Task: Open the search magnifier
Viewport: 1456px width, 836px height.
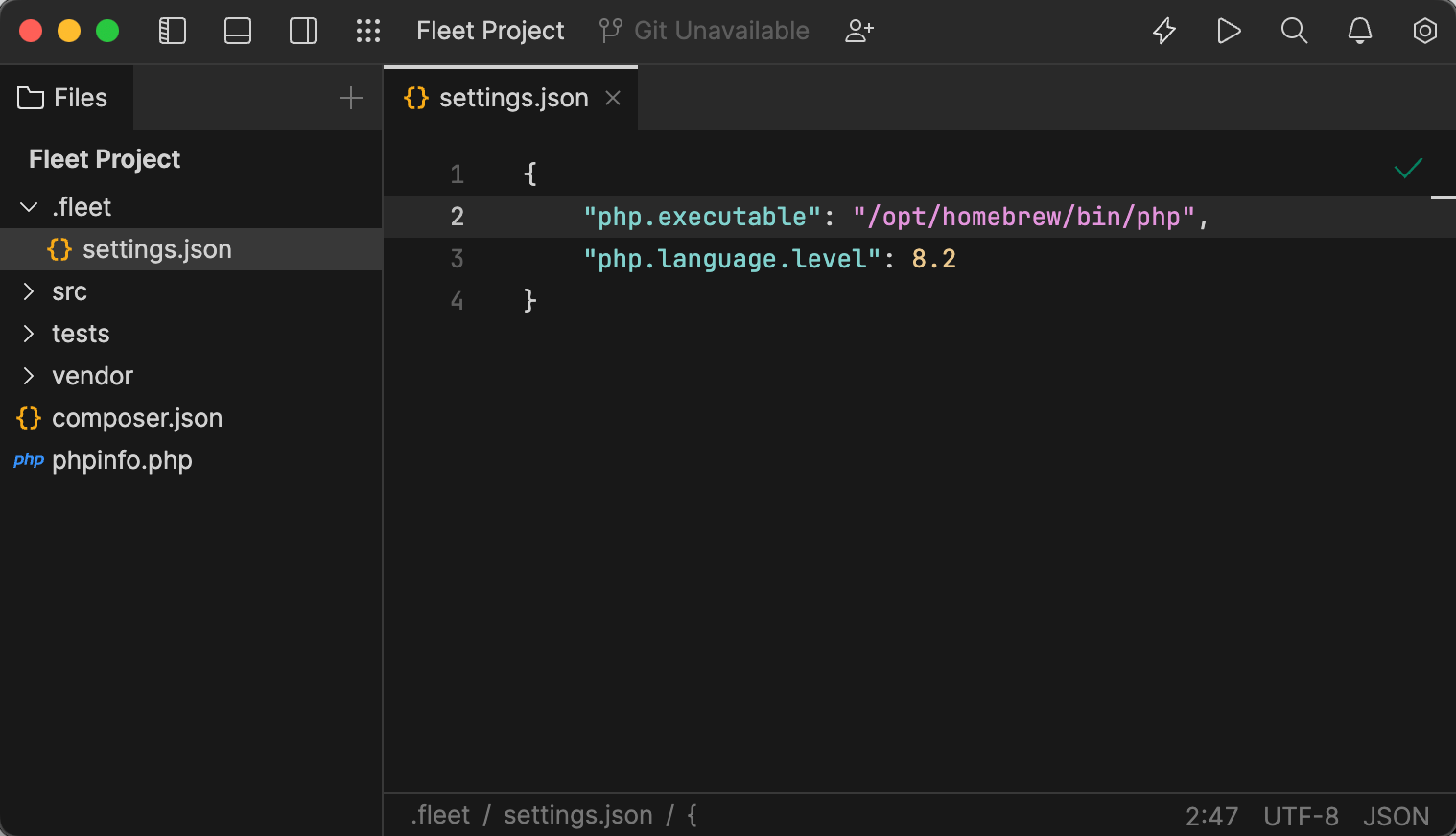Action: tap(1294, 31)
